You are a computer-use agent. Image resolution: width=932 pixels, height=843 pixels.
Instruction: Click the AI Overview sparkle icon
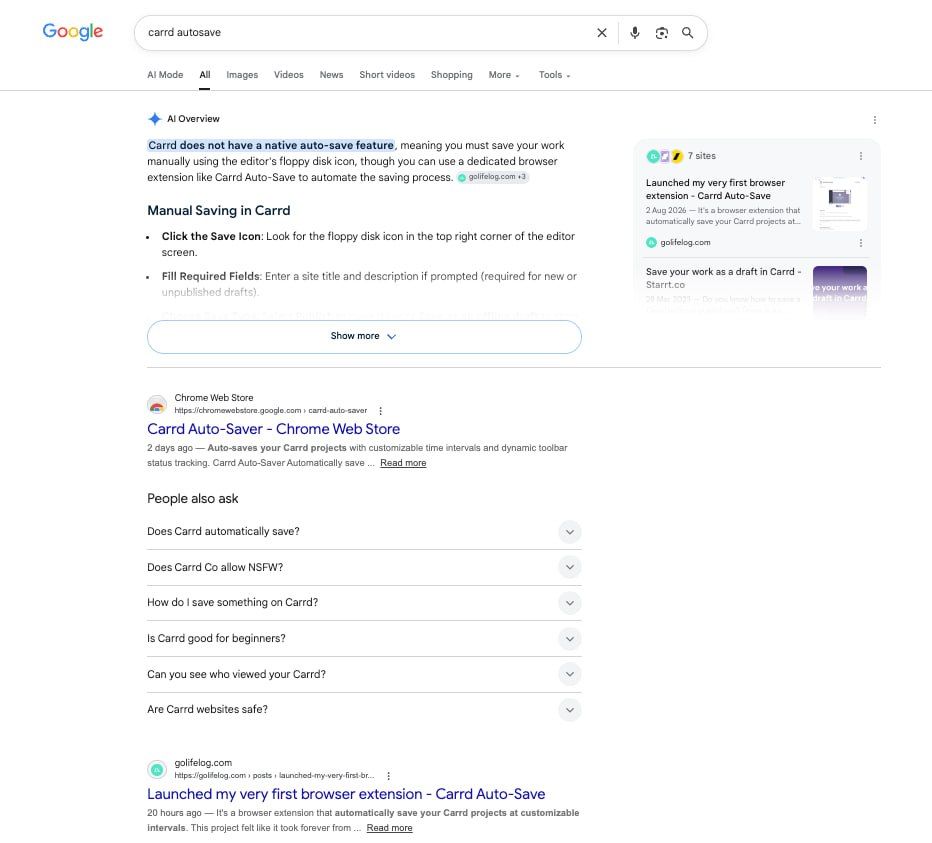[x=155, y=119]
